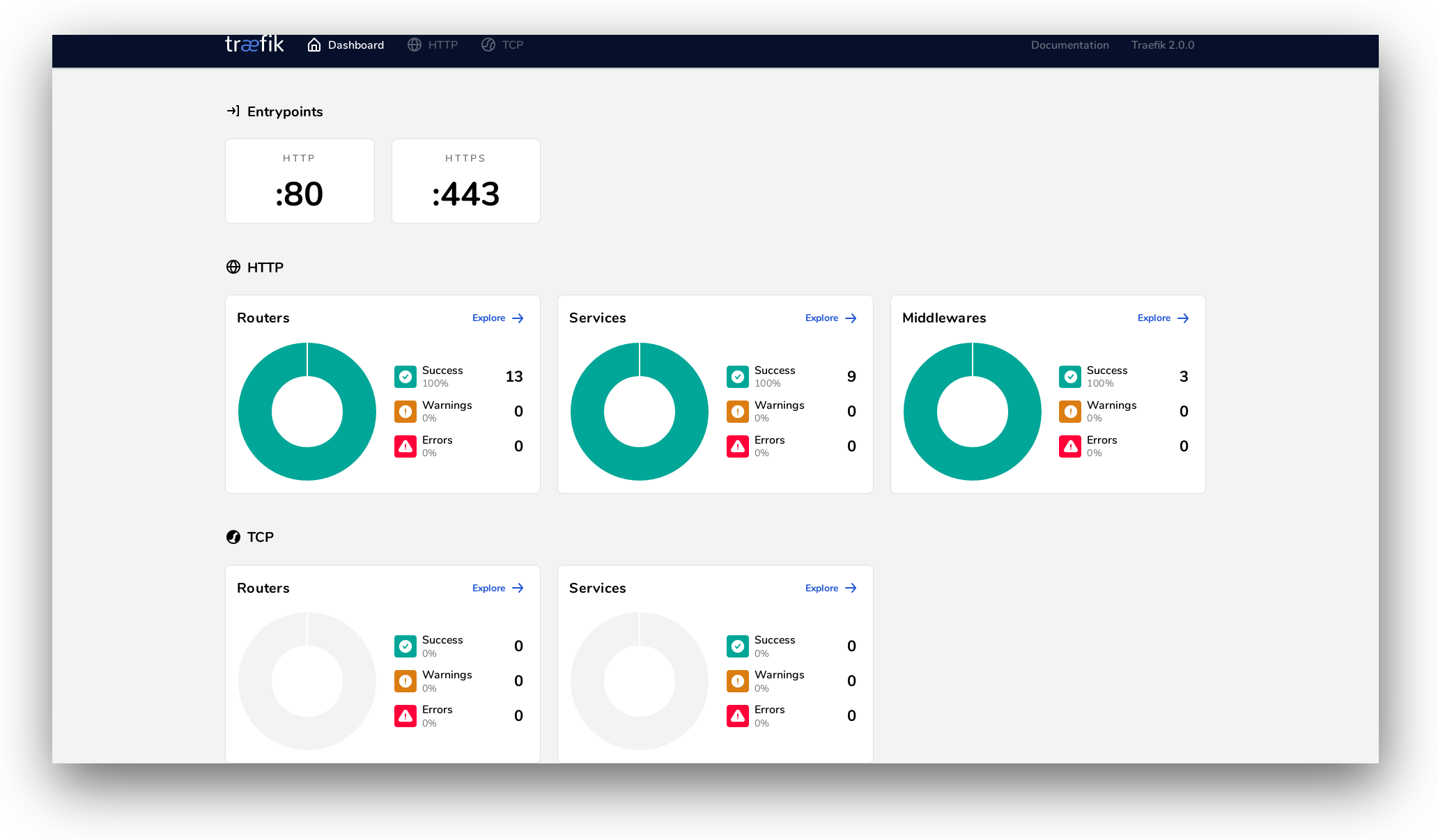Viewport: 1438px width, 840px height.
Task: Click HTTP Routers Success check icon
Action: tap(405, 377)
